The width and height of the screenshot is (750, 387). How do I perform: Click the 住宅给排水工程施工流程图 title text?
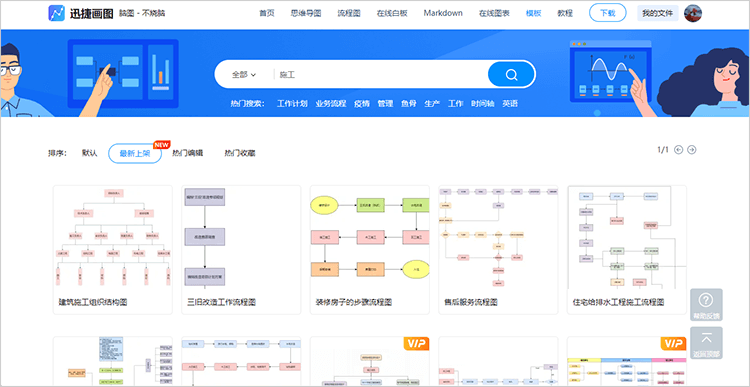(618, 302)
